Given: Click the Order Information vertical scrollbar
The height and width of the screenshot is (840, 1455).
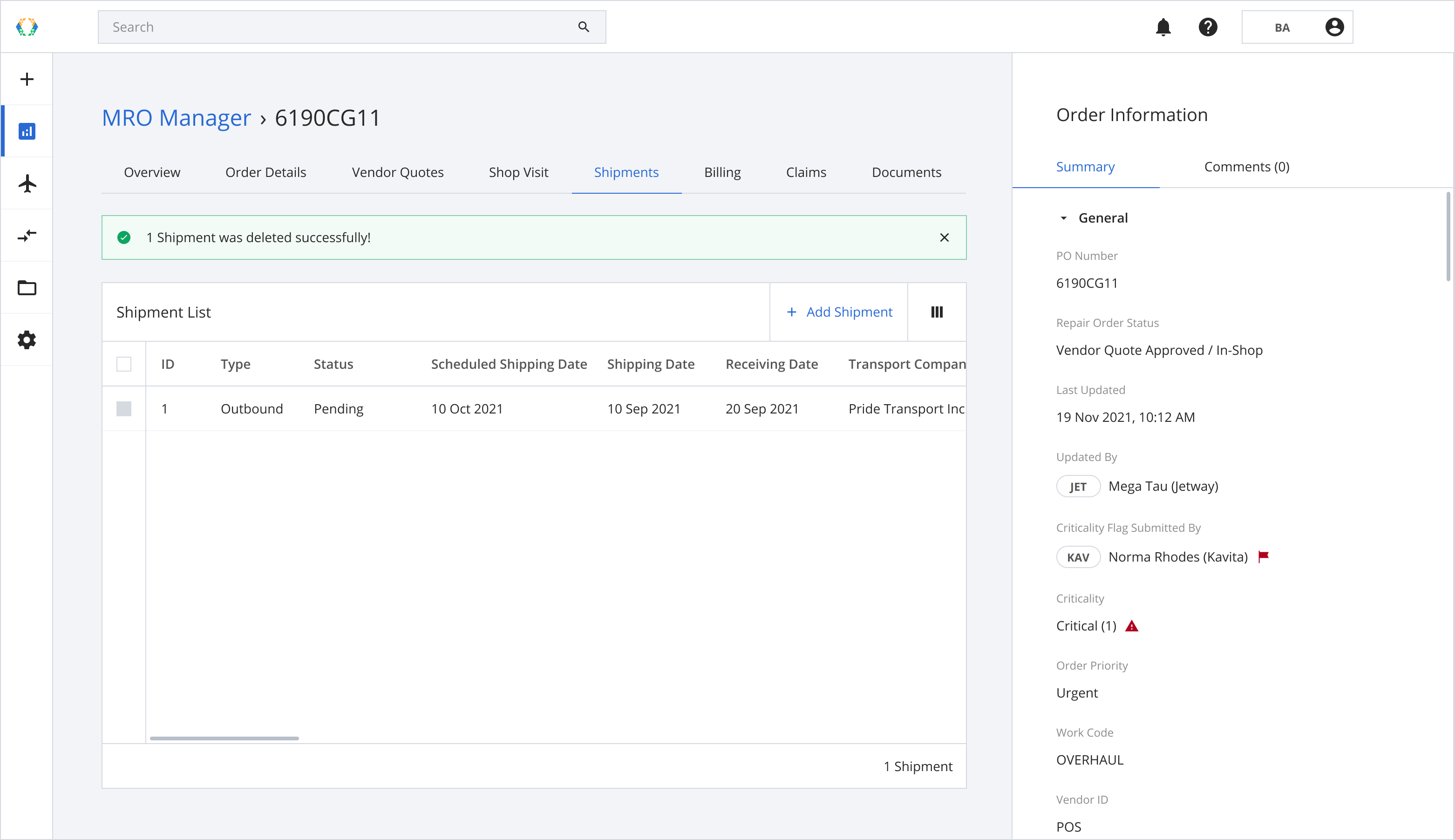Looking at the screenshot, I should click(1448, 237).
